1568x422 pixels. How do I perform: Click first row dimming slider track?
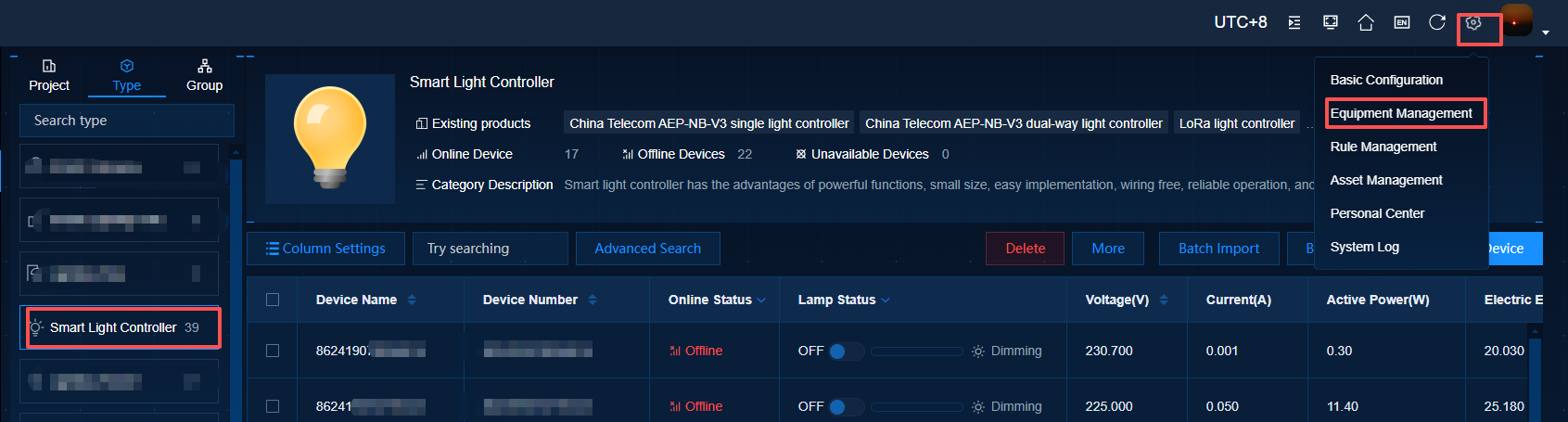[x=916, y=352]
